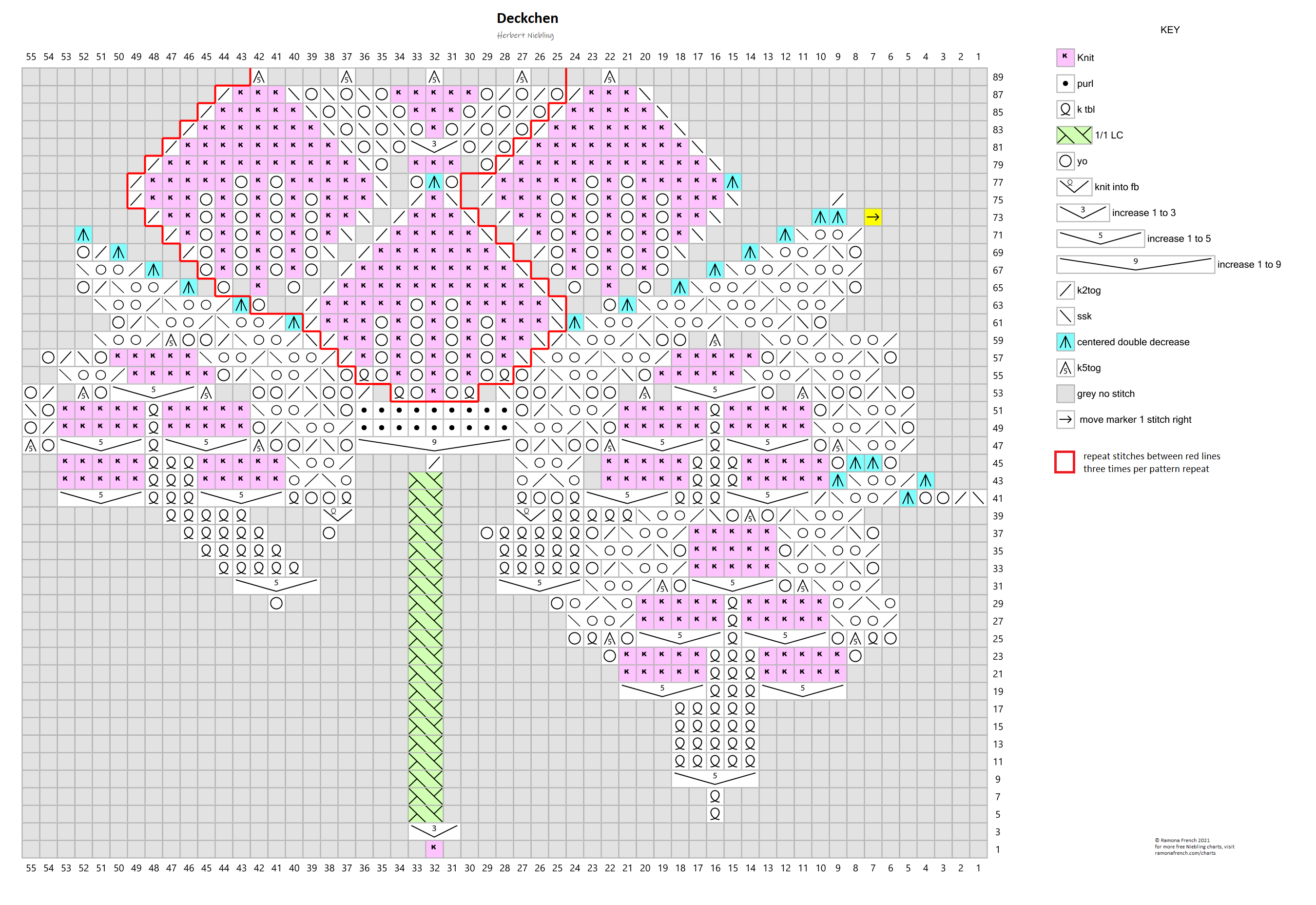Click the k2tog slash symbol in key
The width and height of the screenshot is (1316, 905).
(x=1065, y=290)
